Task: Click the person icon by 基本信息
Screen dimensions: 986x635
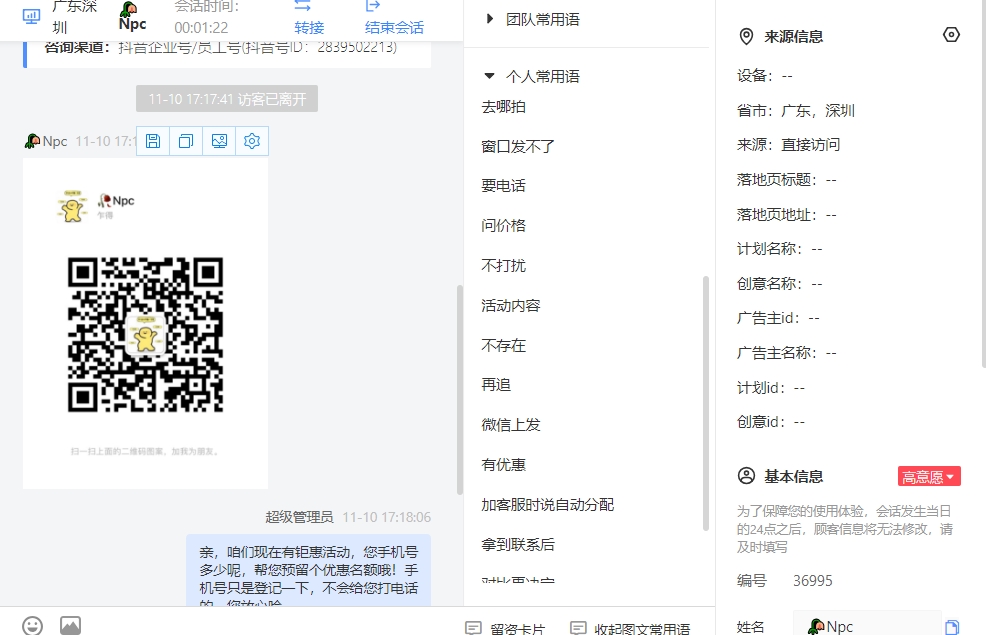Action: 746,476
